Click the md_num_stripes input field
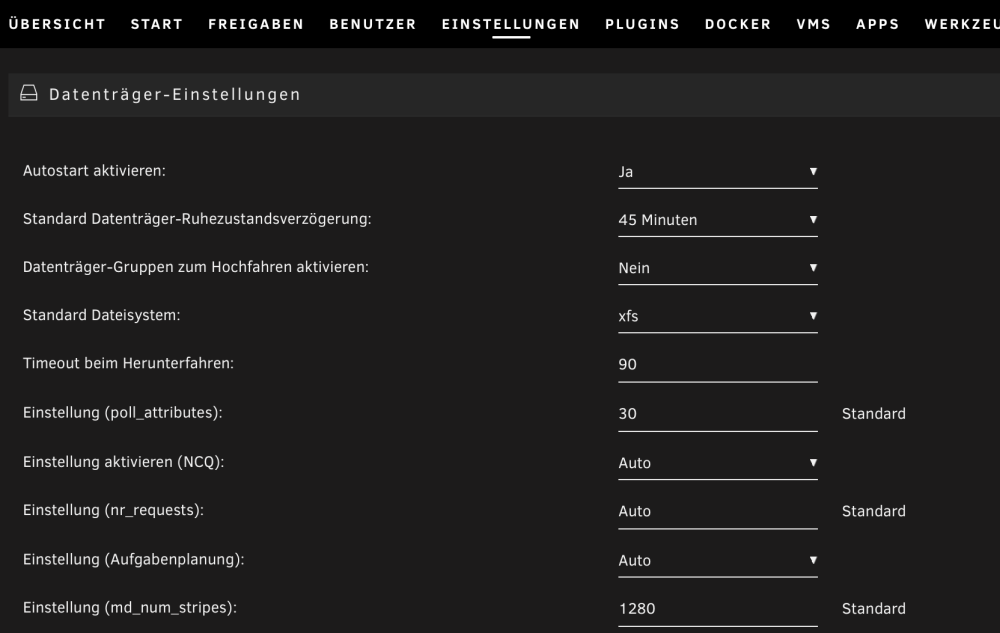The height and width of the screenshot is (633, 1000). click(x=717, y=609)
